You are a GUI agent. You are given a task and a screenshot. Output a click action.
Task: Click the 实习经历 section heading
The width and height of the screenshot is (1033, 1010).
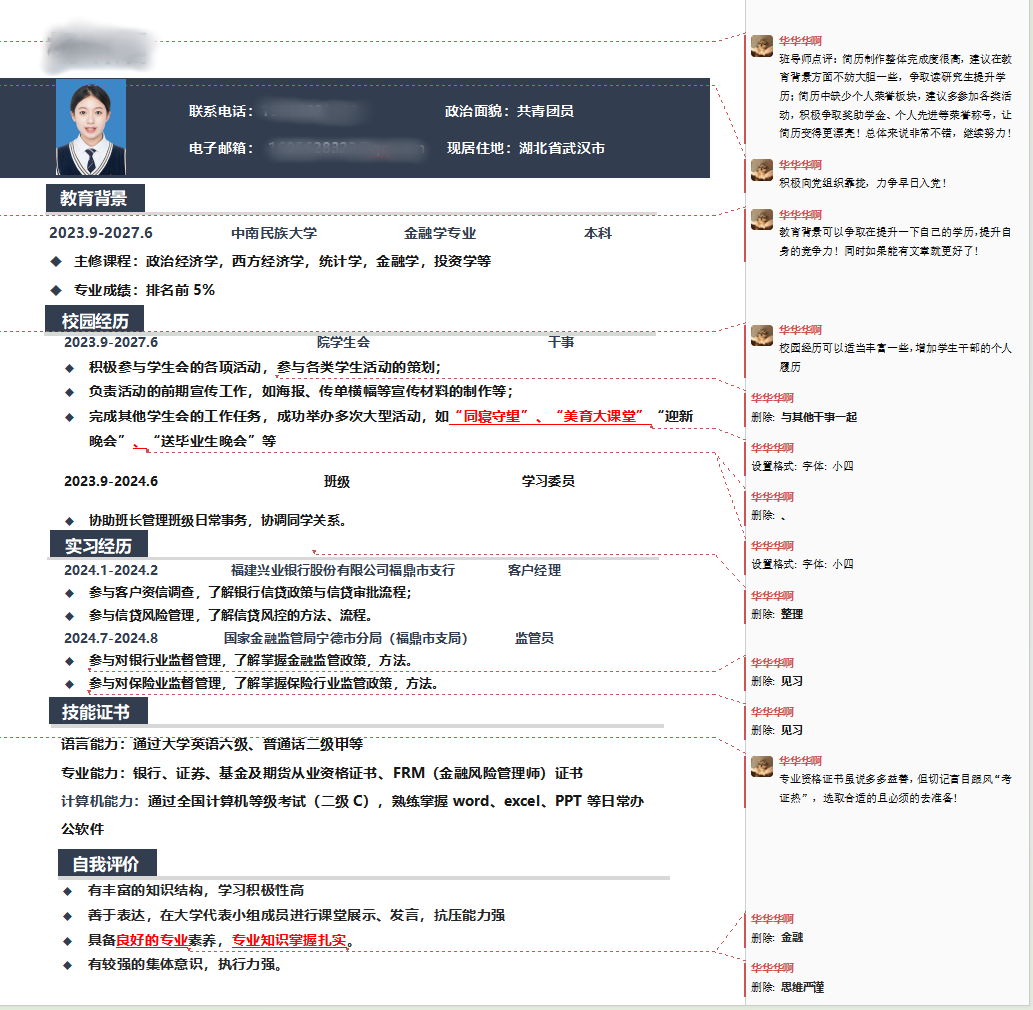[98, 546]
